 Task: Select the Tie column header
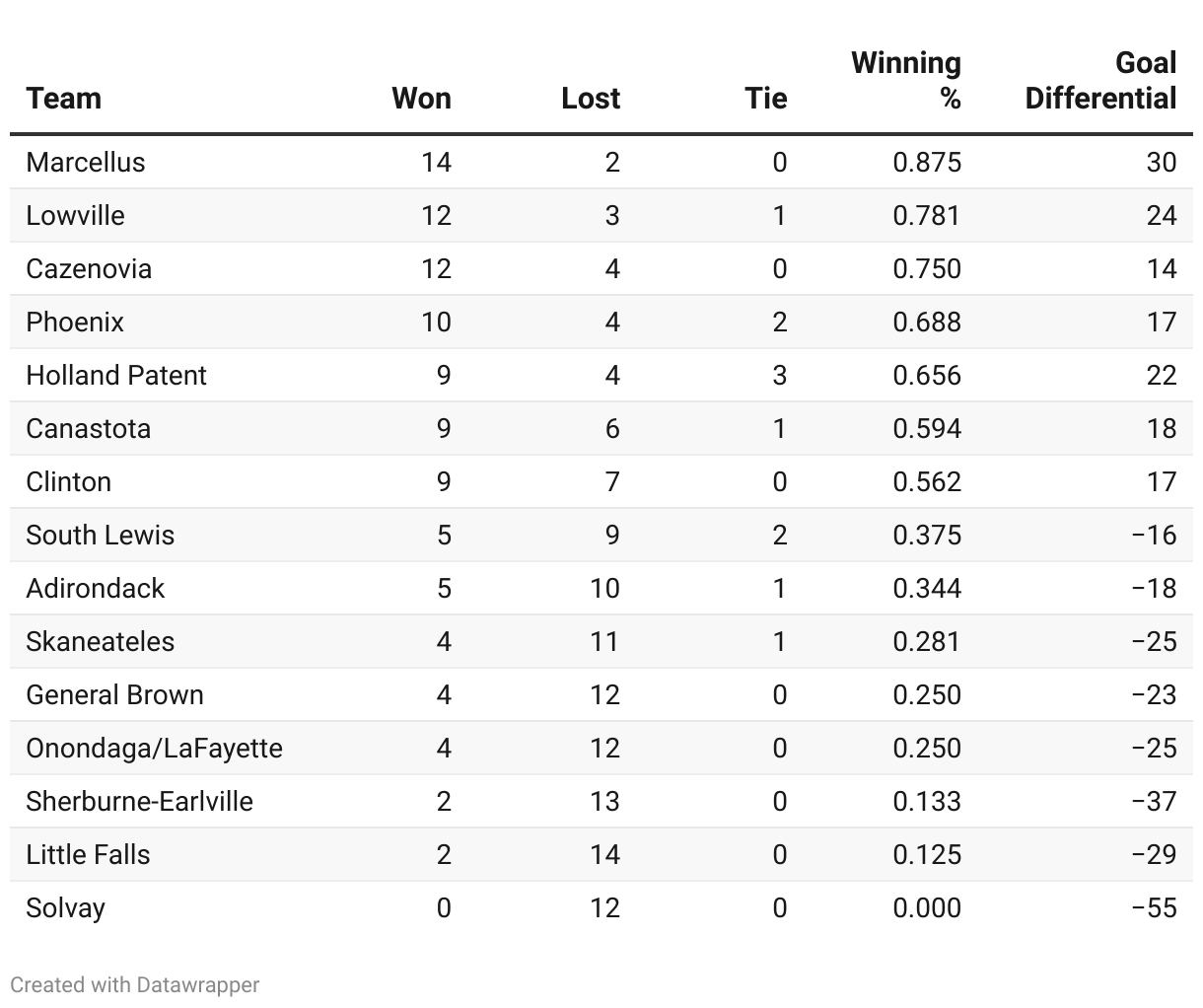[x=766, y=99]
